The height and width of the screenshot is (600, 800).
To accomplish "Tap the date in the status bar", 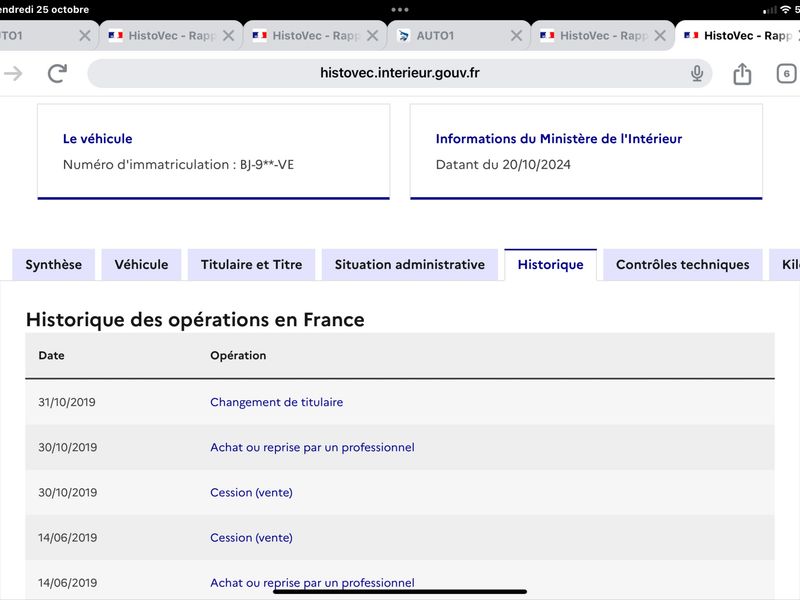I will (44, 9).
